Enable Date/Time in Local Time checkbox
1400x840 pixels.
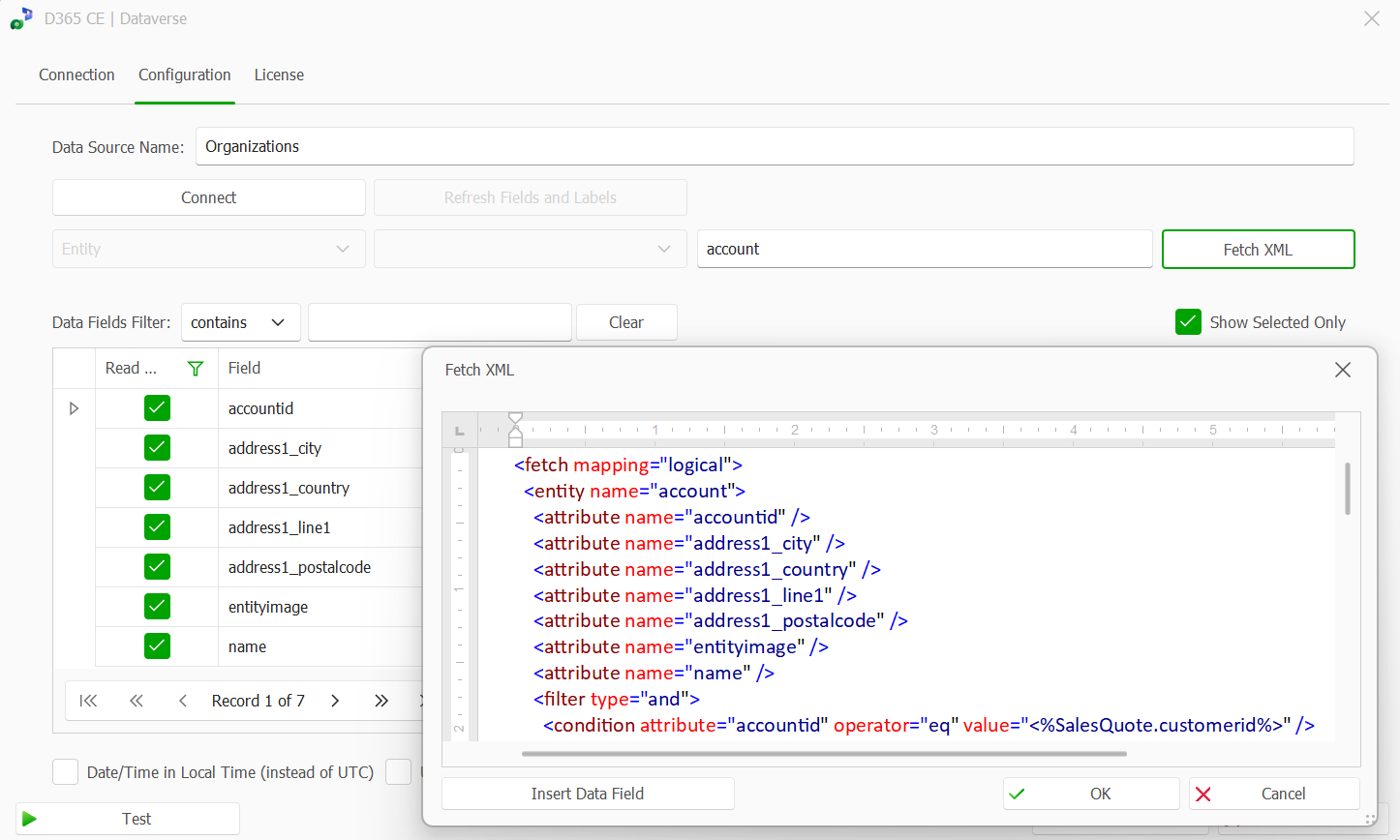[x=65, y=772]
